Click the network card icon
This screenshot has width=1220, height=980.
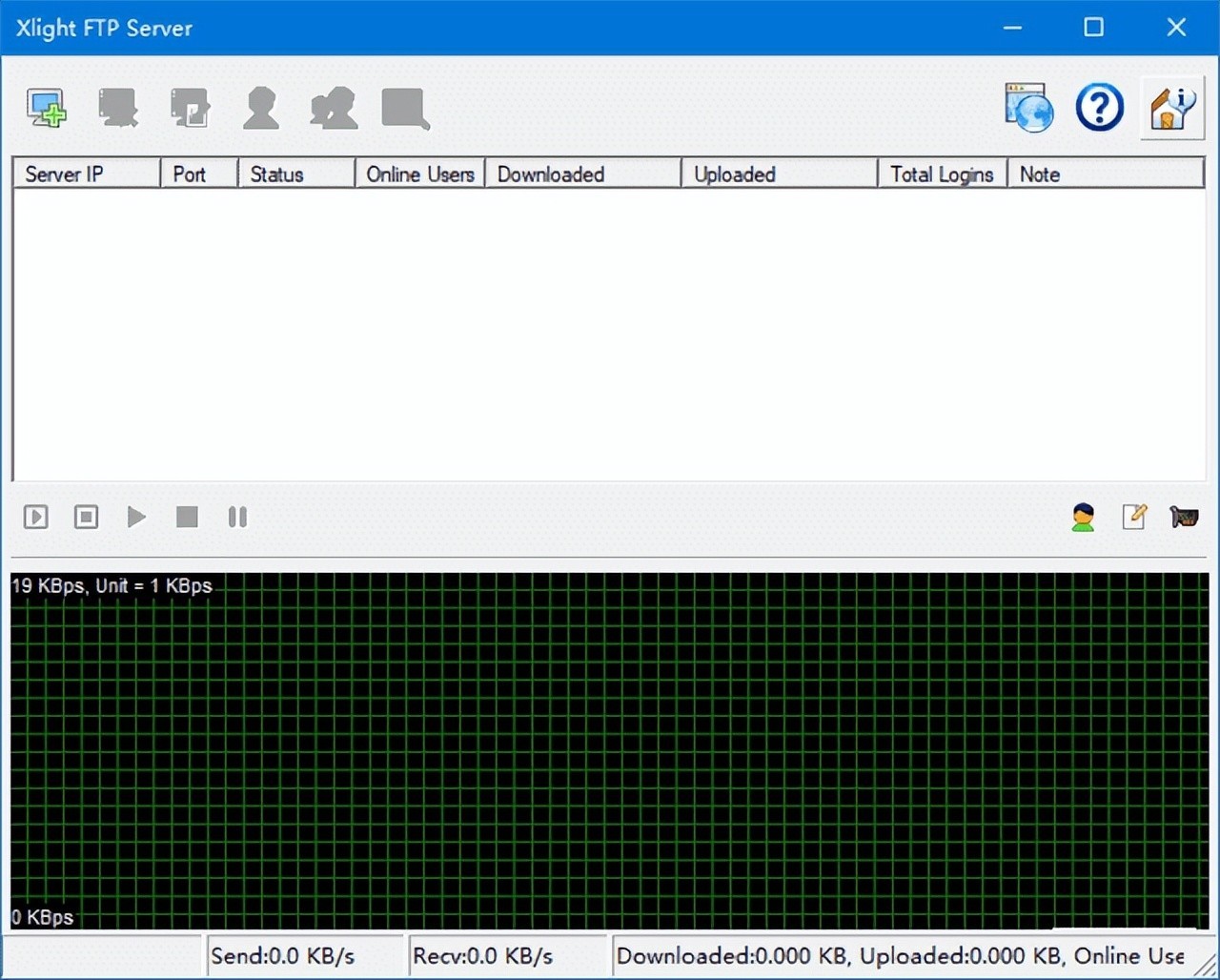[x=1184, y=517]
